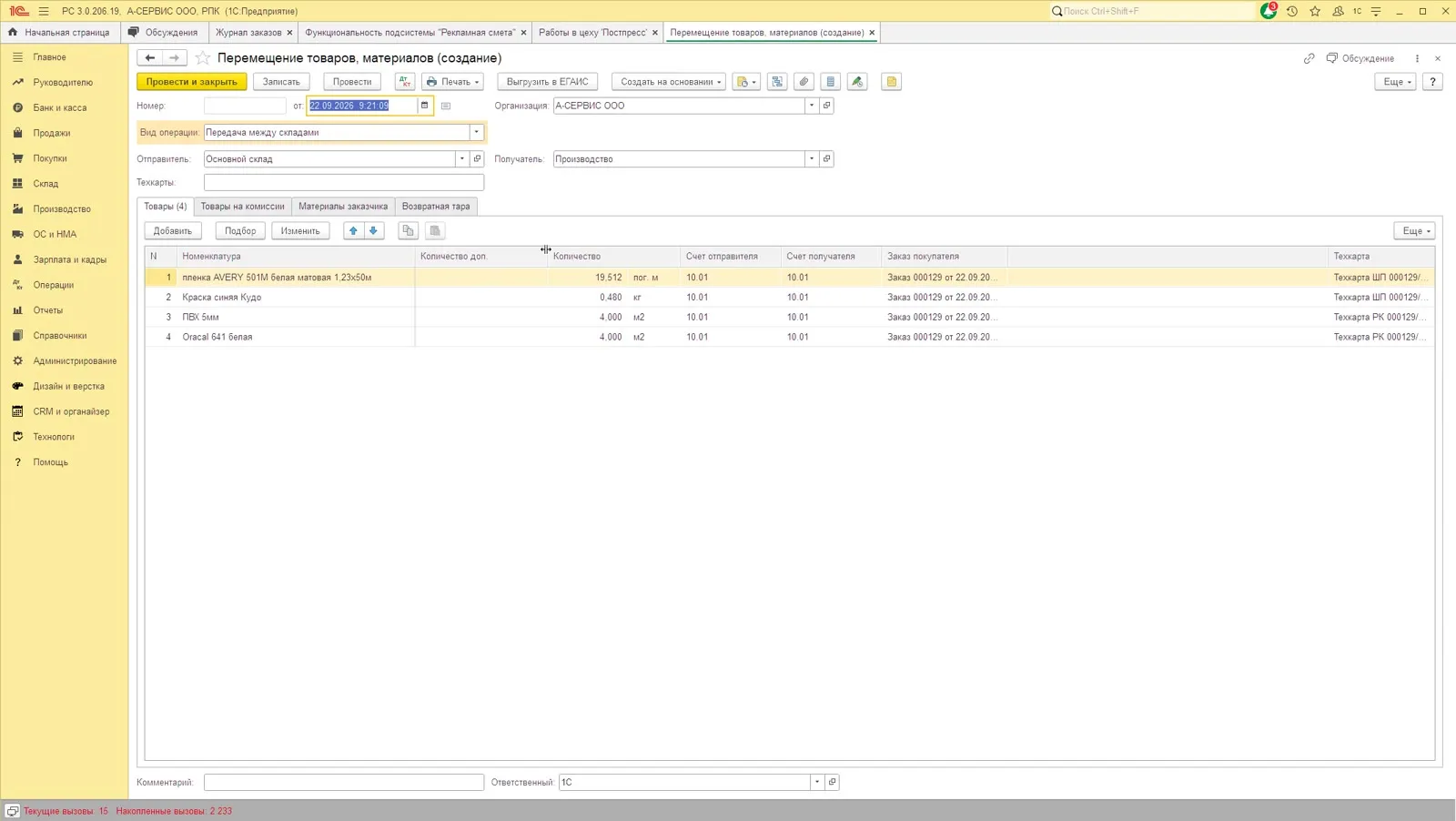Click the Записать button
The image size is (1456, 821).
(281, 82)
